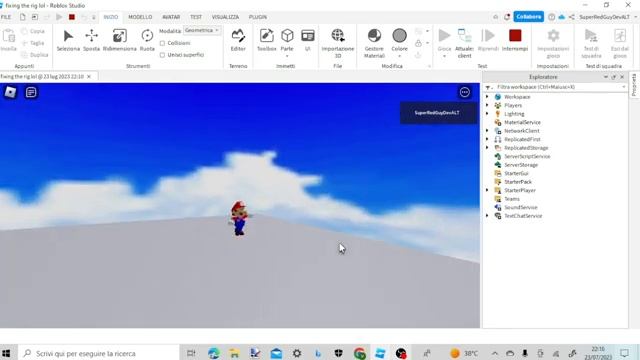Click the red stop square in quick toolbar

tap(72, 17)
